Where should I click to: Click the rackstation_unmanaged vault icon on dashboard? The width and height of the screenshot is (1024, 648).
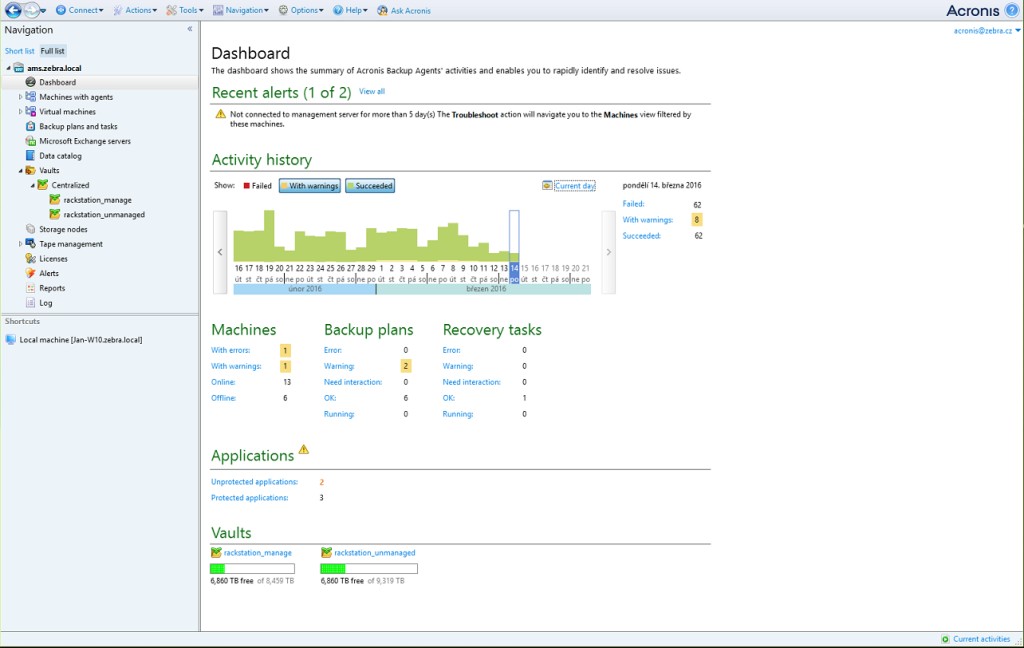click(x=327, y=553)
